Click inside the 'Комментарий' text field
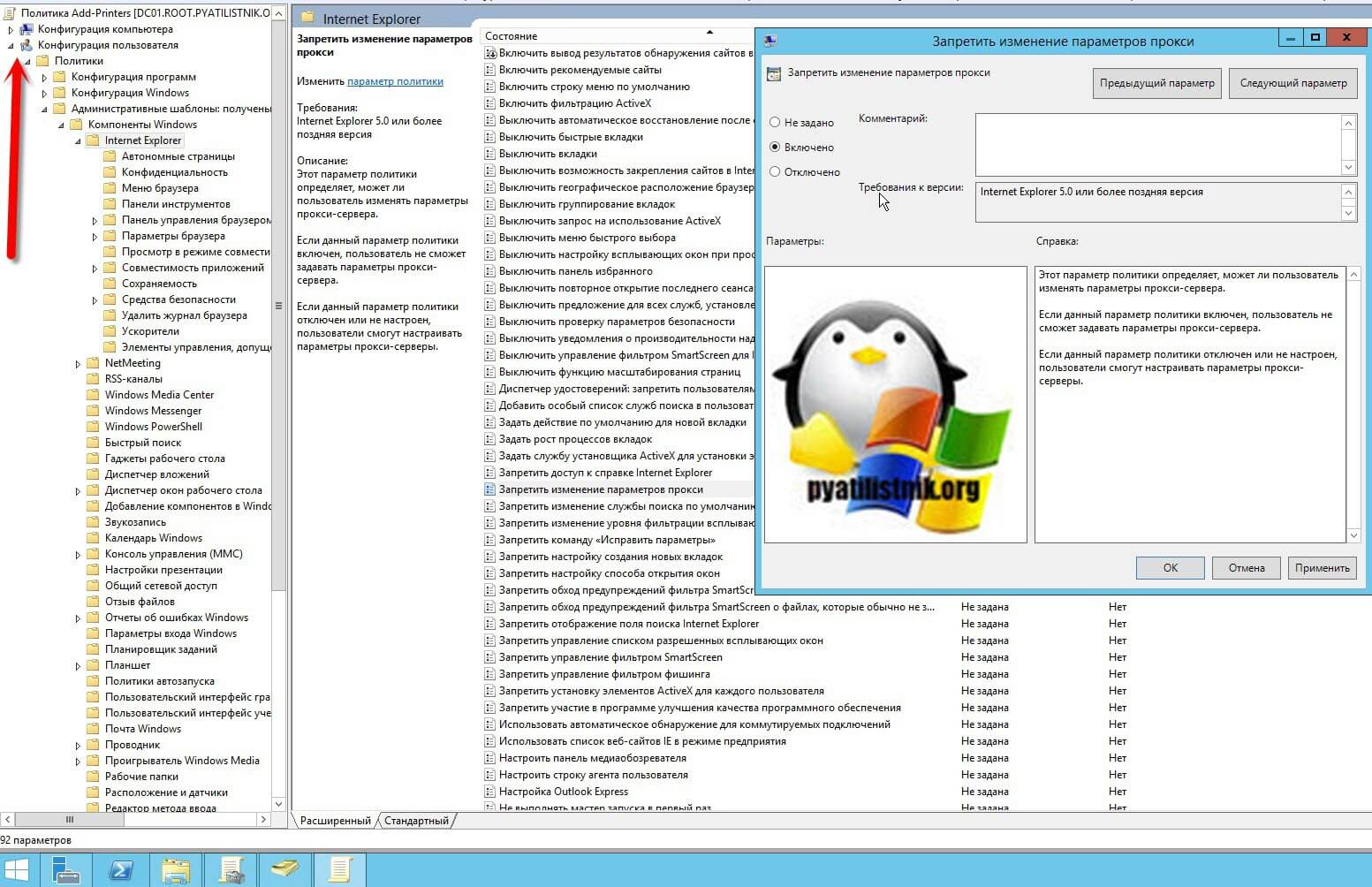1372x887 pixels. click(x=1157, y=144)
